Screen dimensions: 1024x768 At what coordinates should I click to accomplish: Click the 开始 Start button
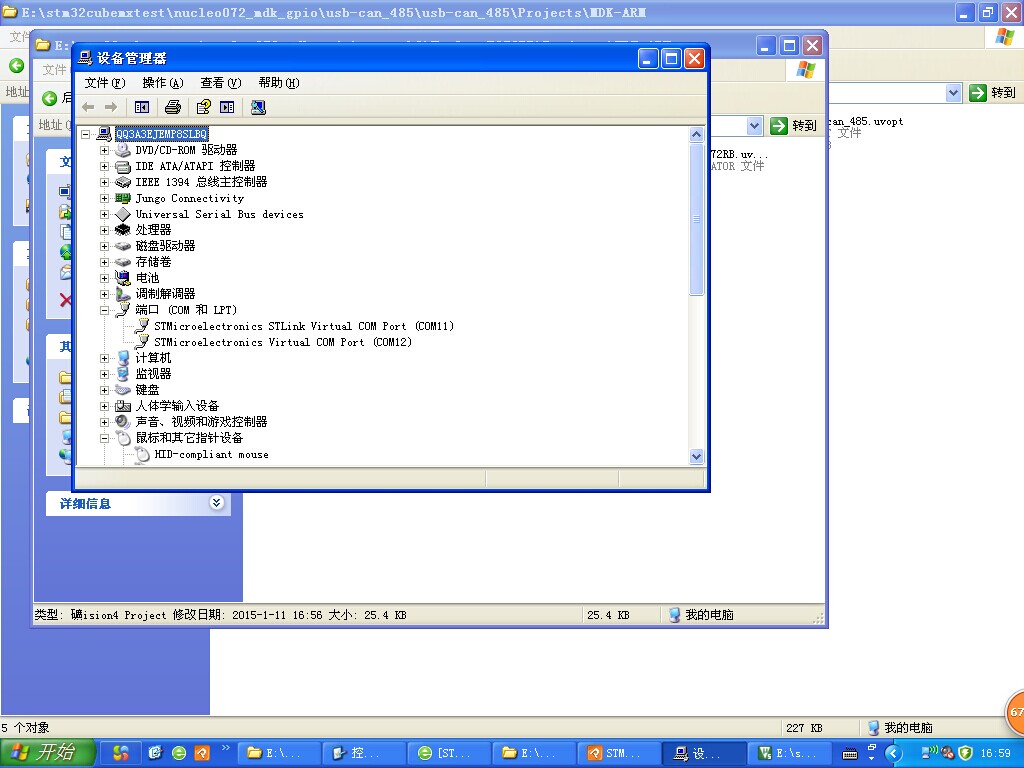click(x=47, y=753)
